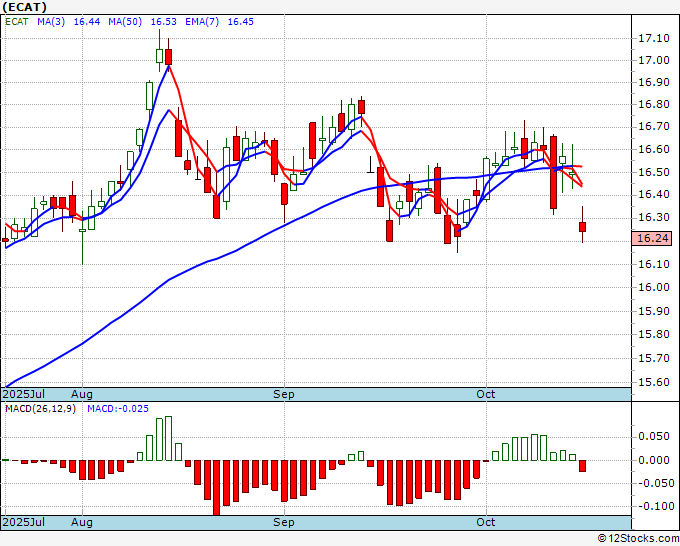
Task: Click the MA(3) value 16.44
Action: (87, 22)
